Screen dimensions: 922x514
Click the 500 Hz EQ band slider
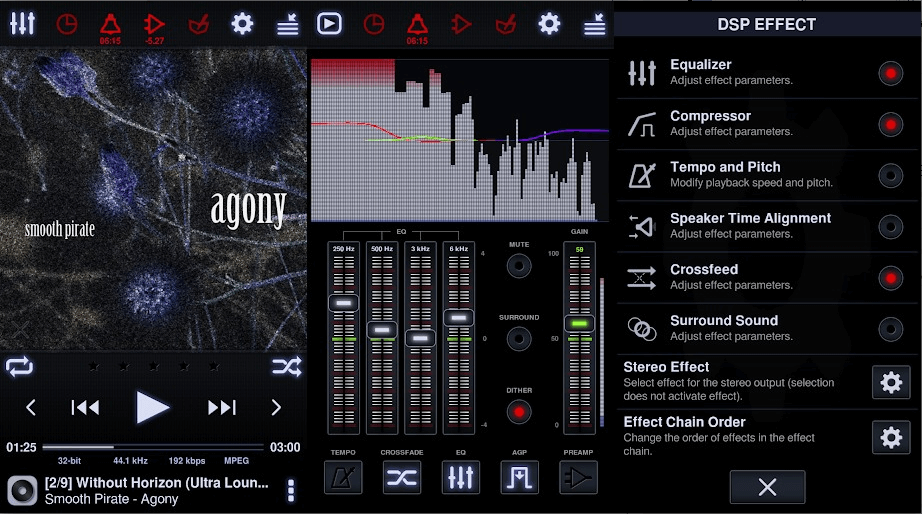coord(382,338)
